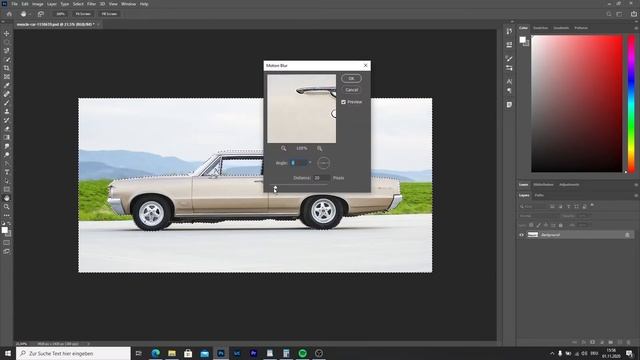
Task: Click the Motion Blur distance slider handle
Action: (x=275, y=188)
